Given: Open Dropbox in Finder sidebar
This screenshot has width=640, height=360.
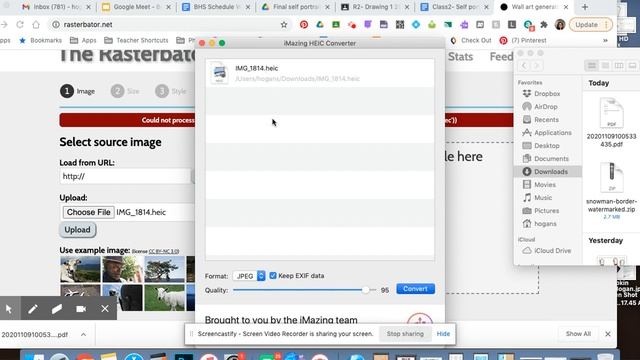Looking at the screenshot, I should pos(547,93).
